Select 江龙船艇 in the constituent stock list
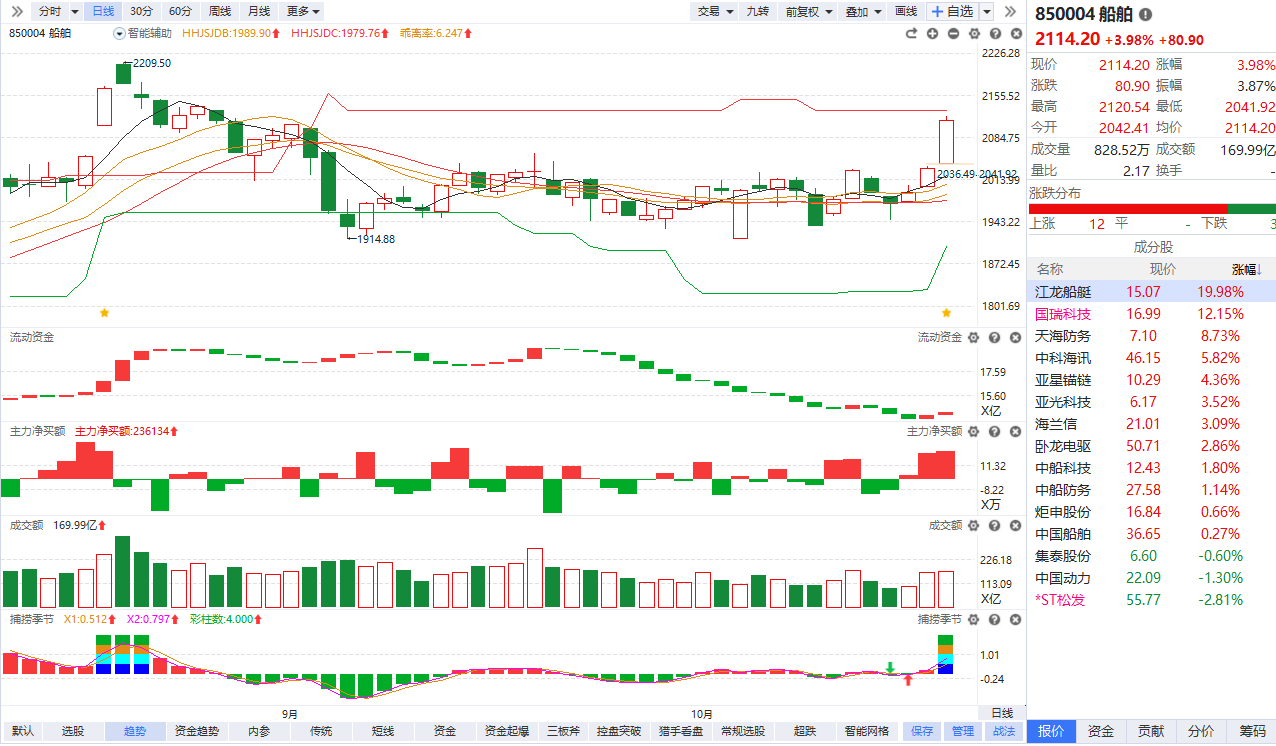Viewport: 1276px width, 746px height. tap(1063, 292)
